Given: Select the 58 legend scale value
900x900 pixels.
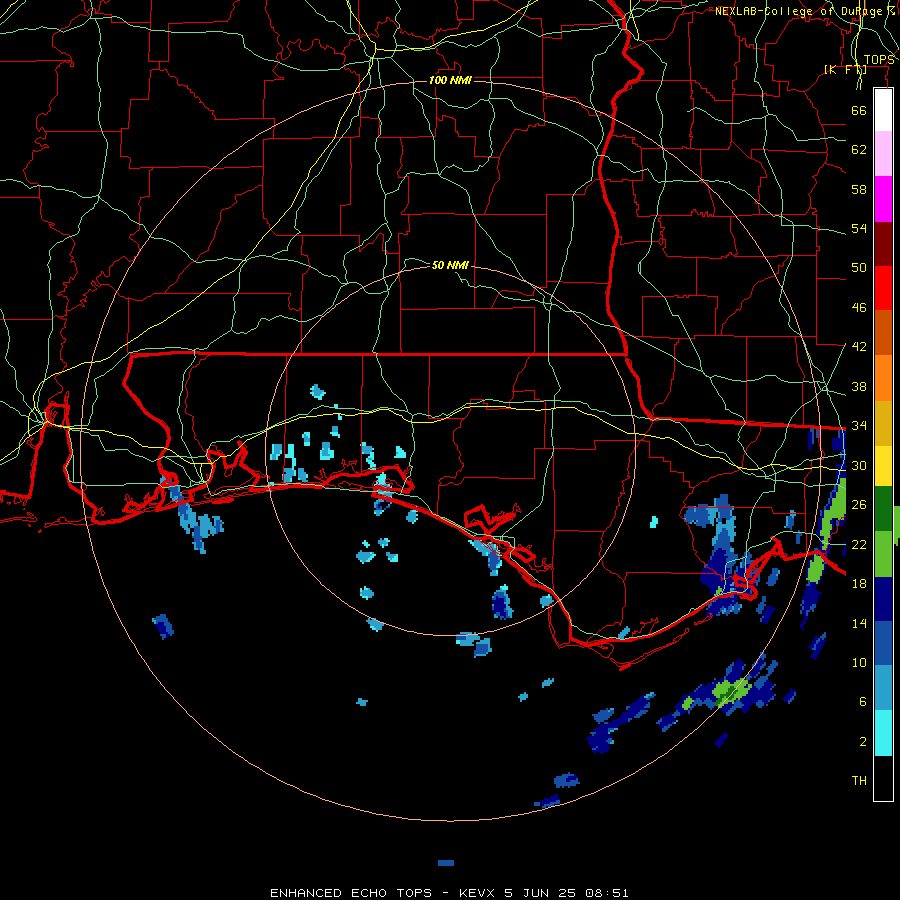Looking at the screenshot, I should (859, 189).
